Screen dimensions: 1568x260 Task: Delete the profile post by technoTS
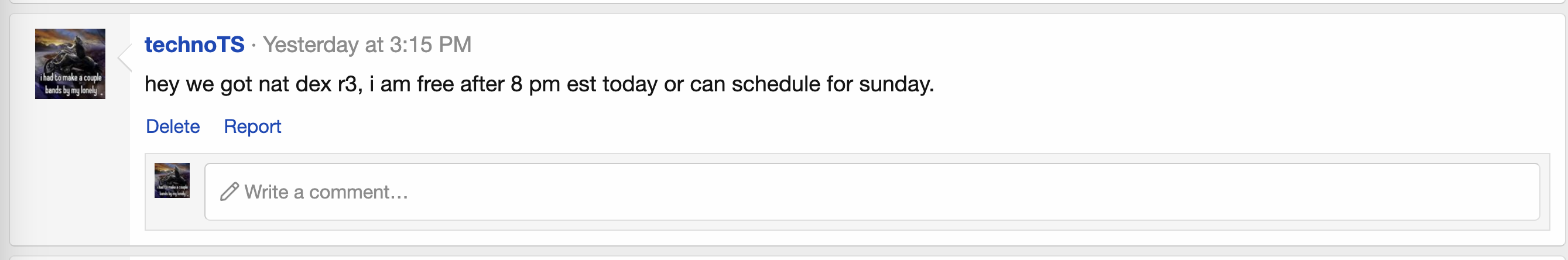pyautogui.click(x=173, y=126)
